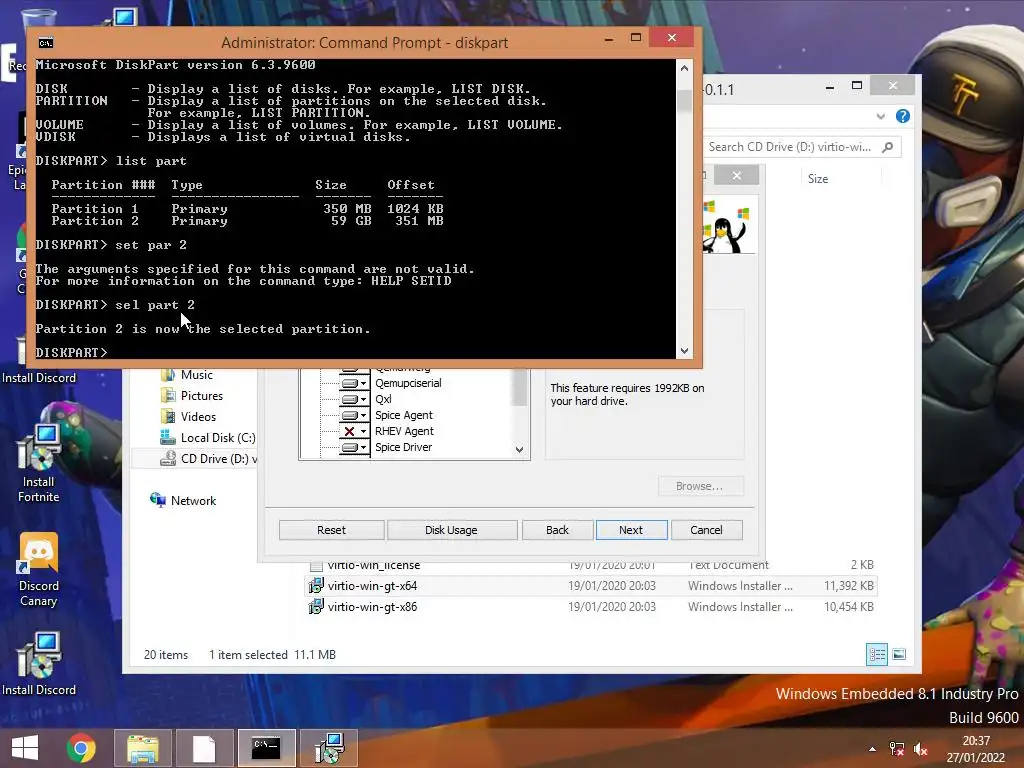
Task: Switch to Command Prompt taskbar button
Action: click(266, 748)
